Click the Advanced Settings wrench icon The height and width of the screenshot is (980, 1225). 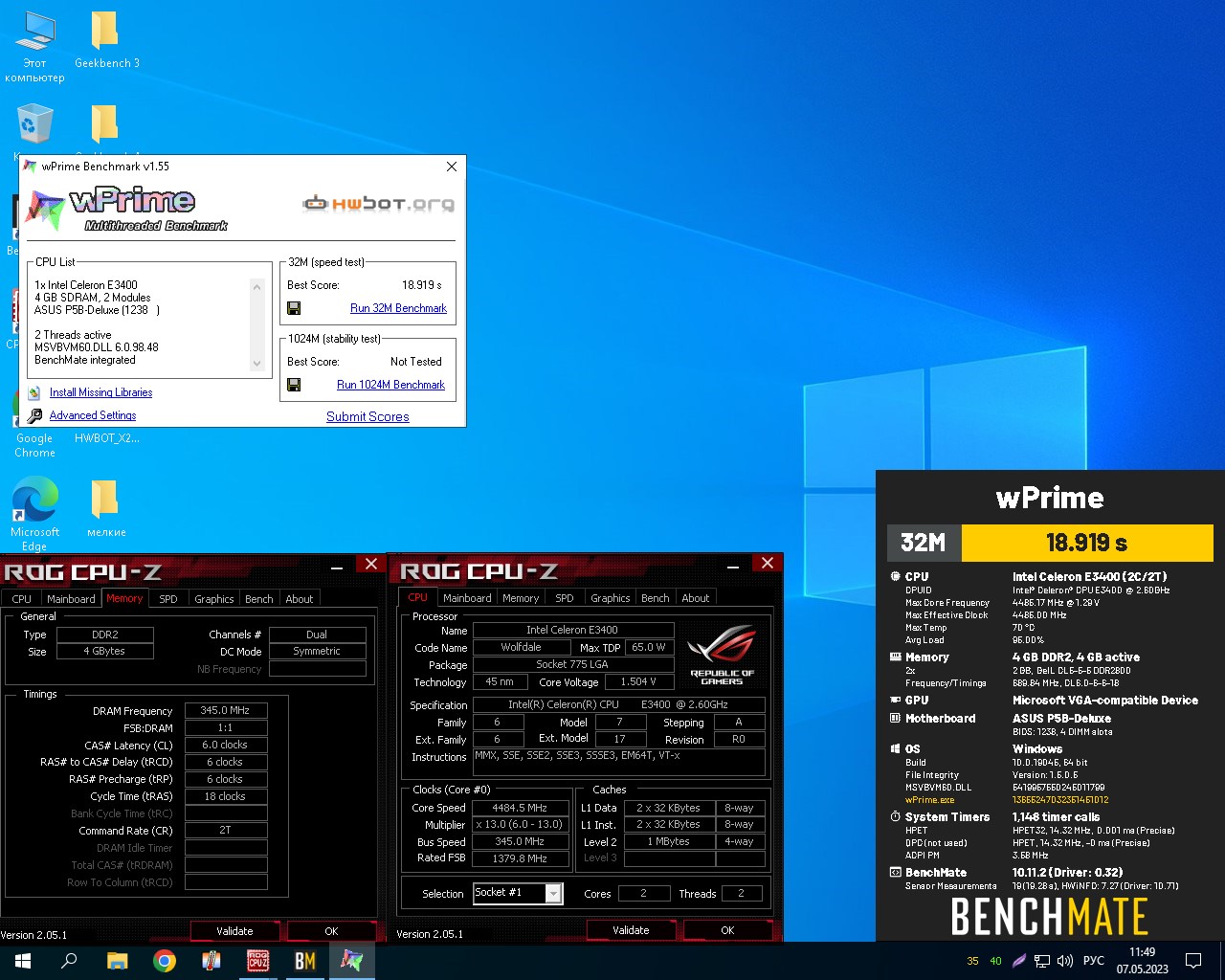[34, 415]
